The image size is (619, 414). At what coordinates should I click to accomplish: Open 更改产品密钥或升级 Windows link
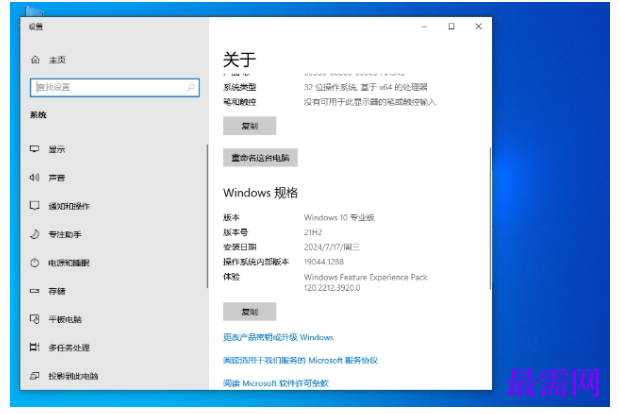pyautogui.click(x=278, y=337)
